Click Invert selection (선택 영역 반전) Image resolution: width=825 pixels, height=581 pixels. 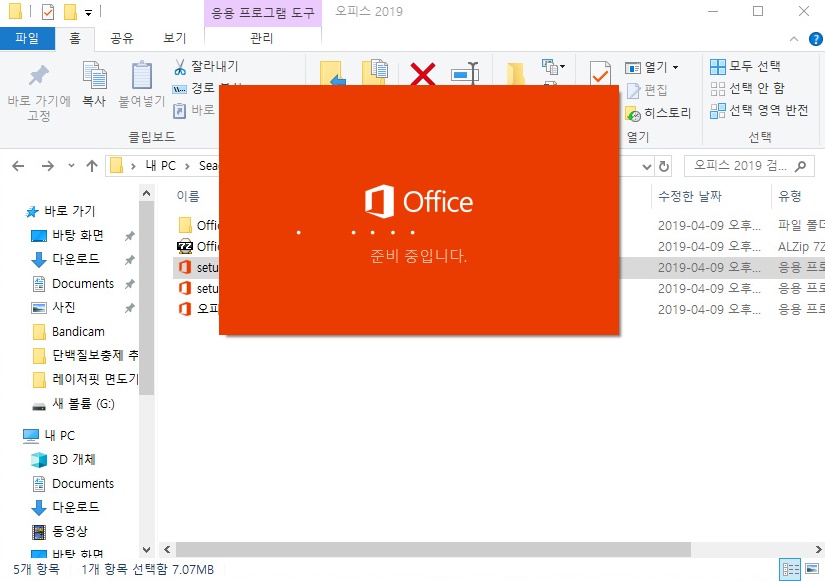click(x=759, y=111)
